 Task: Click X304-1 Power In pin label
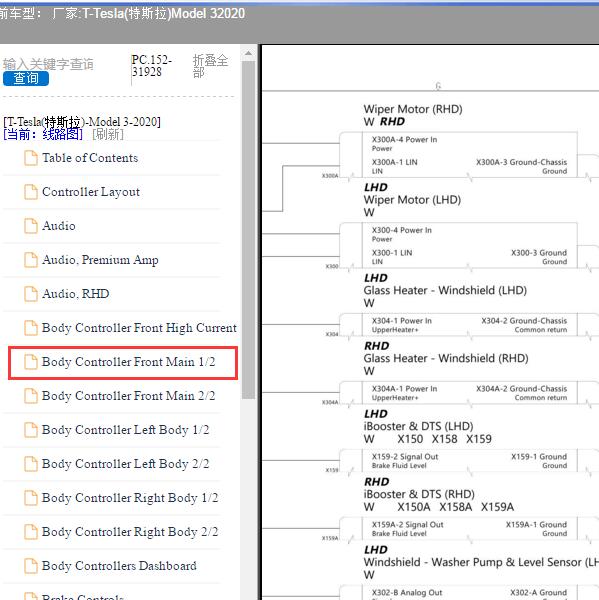pyautogui.click(x=402, y=321)
